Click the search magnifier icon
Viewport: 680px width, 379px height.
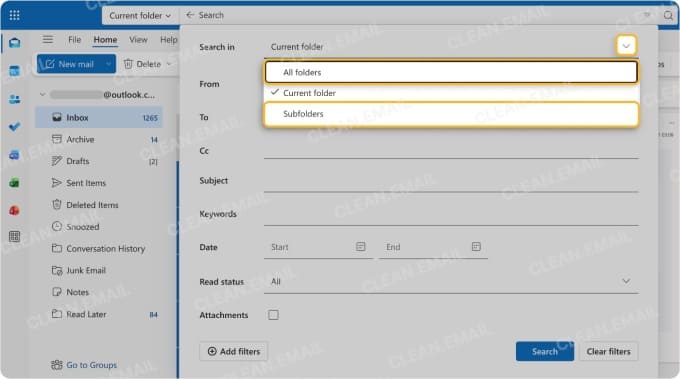(x=668, y=16)
